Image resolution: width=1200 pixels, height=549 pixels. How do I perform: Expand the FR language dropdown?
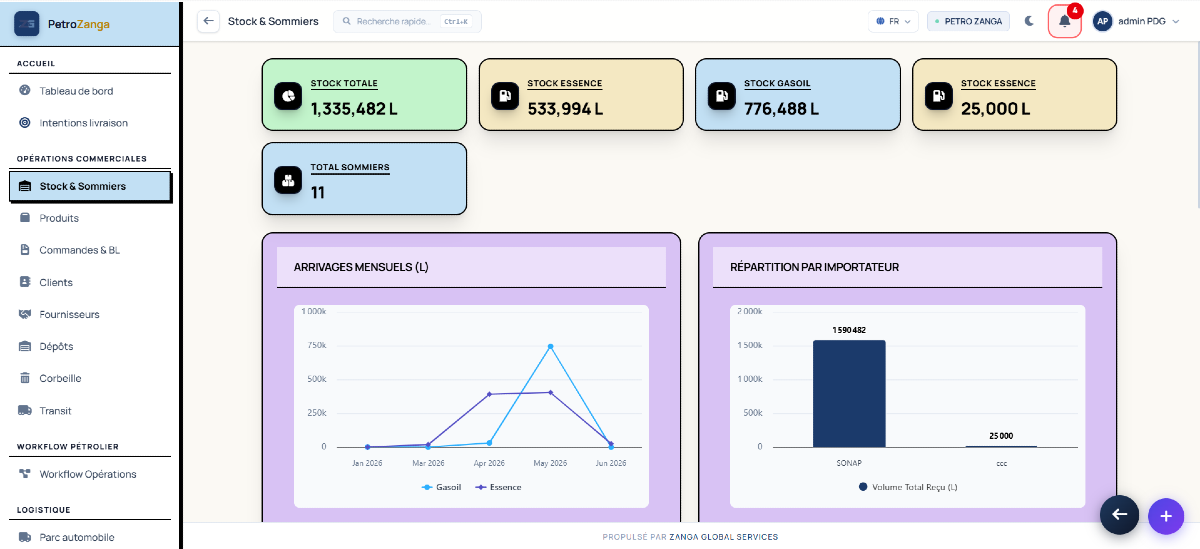coord(894,21)
